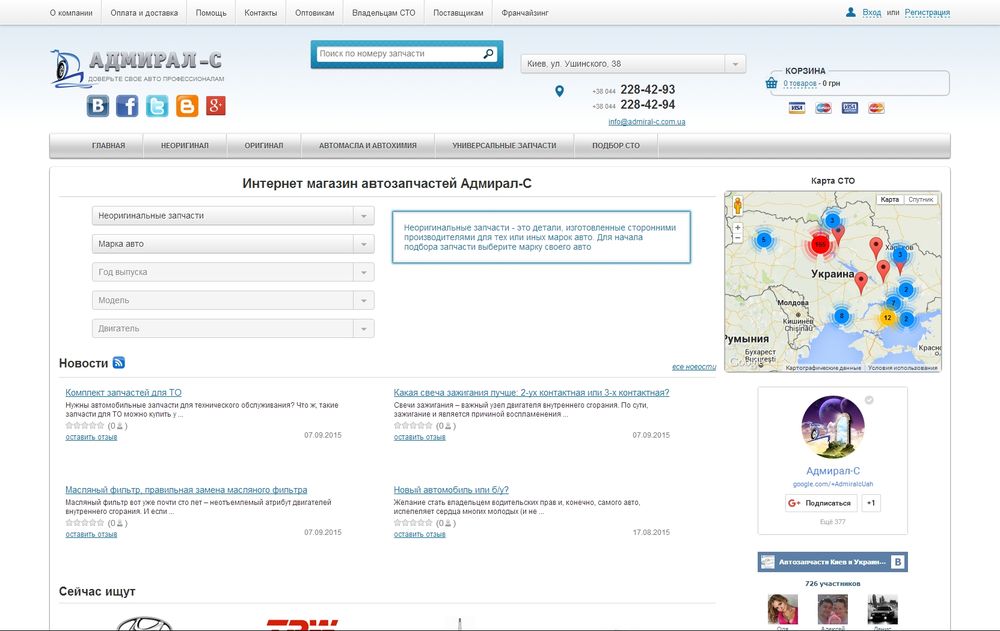Open the Какая свеча зажигания лучше article
The width and height of the screenshot is (1000, 631).
[x=531, y=392]
